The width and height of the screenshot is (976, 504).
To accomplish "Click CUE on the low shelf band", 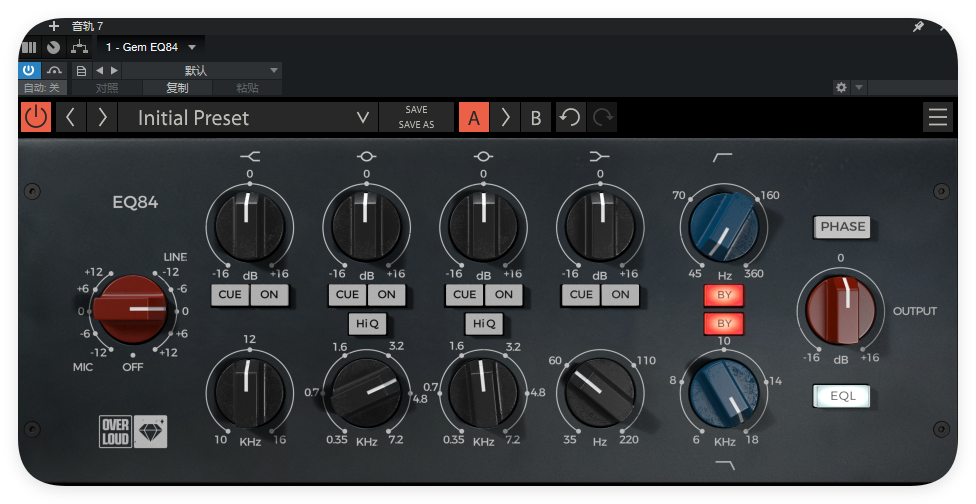I will click(x=581, y=295).
